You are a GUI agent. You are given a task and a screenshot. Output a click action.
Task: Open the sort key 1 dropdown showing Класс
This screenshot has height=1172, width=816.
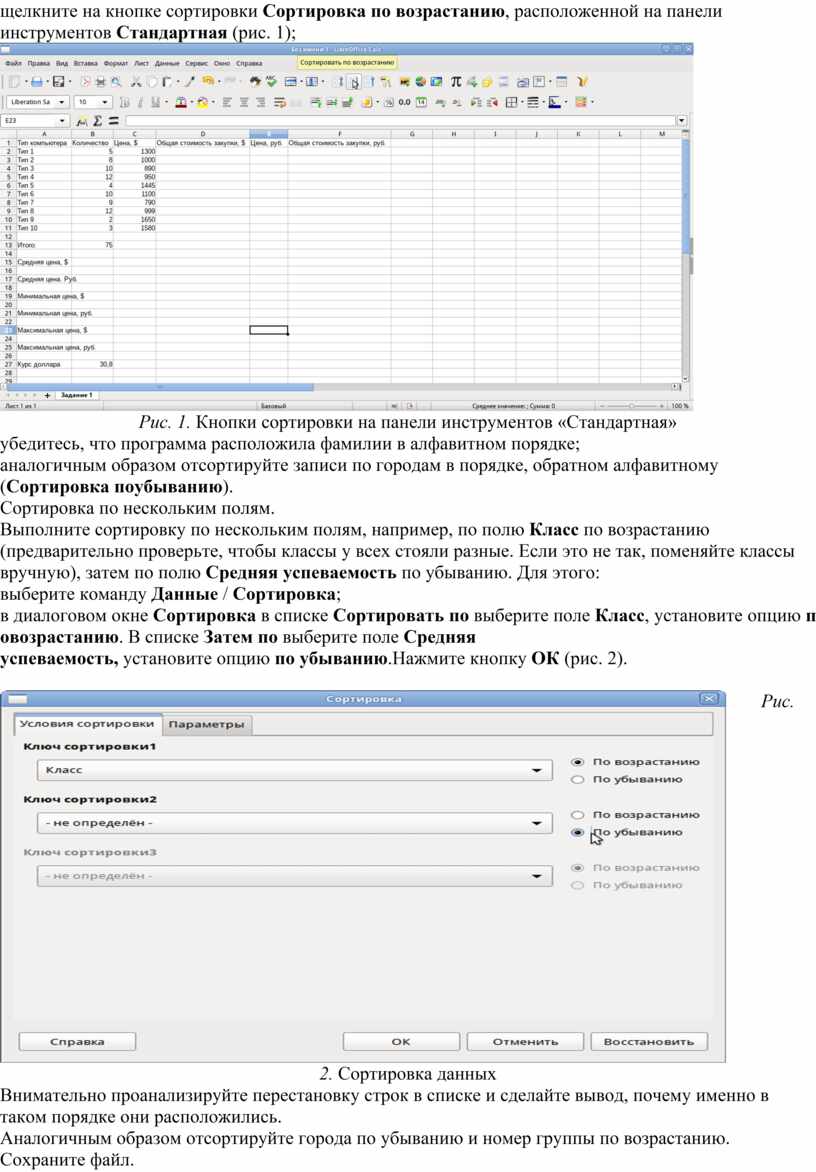point(294,770)
